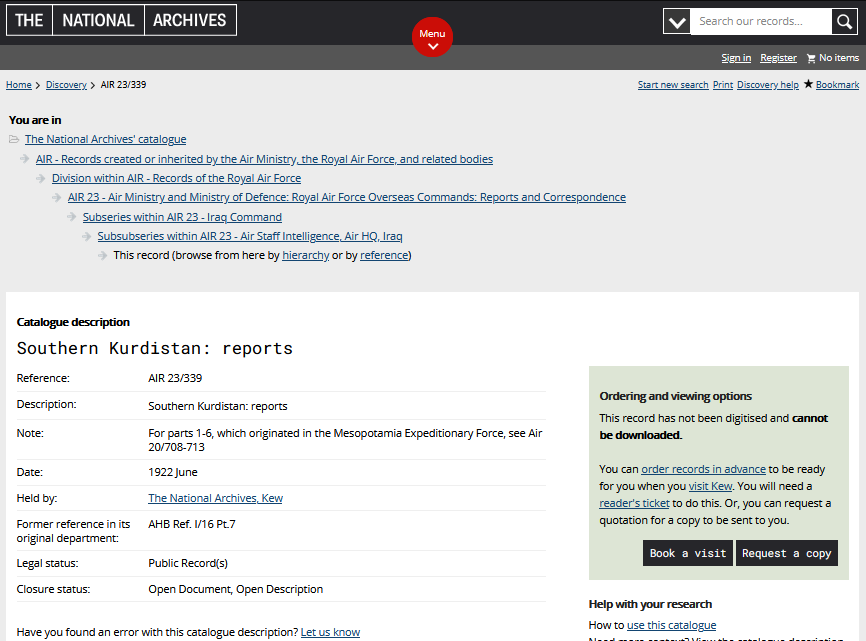Click the shopping basket icon
Viewport: 866px width, 641px height.
[x=811, y=58]
